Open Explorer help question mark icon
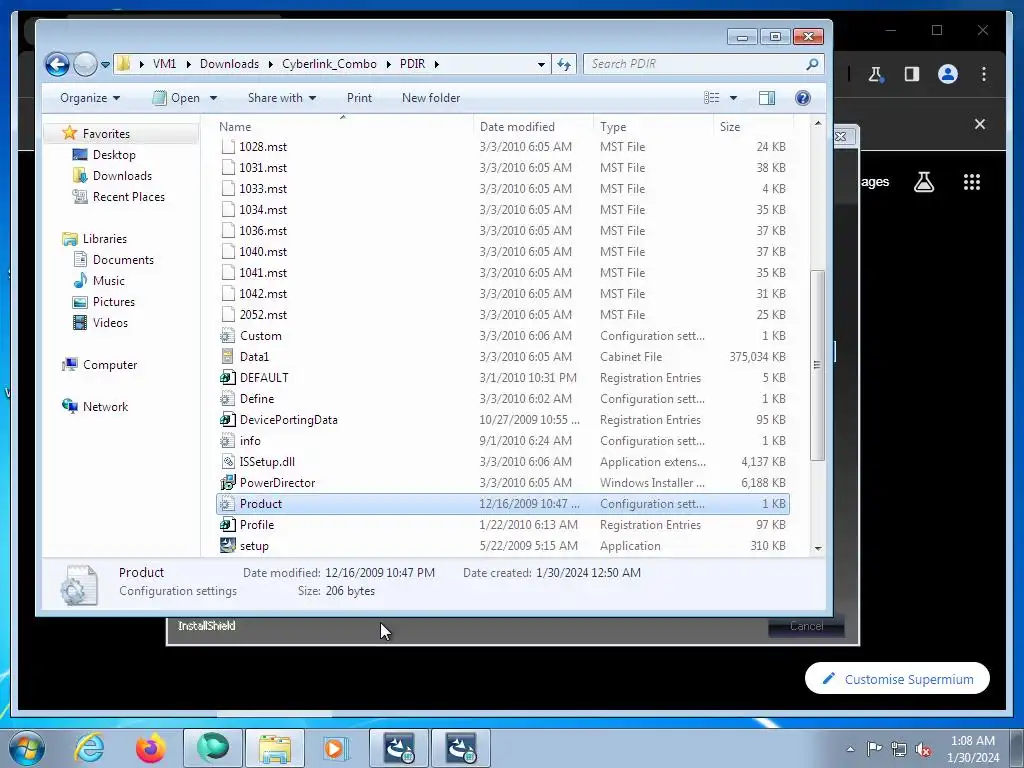The image size is (1024, 768). [x=803, y=98]
